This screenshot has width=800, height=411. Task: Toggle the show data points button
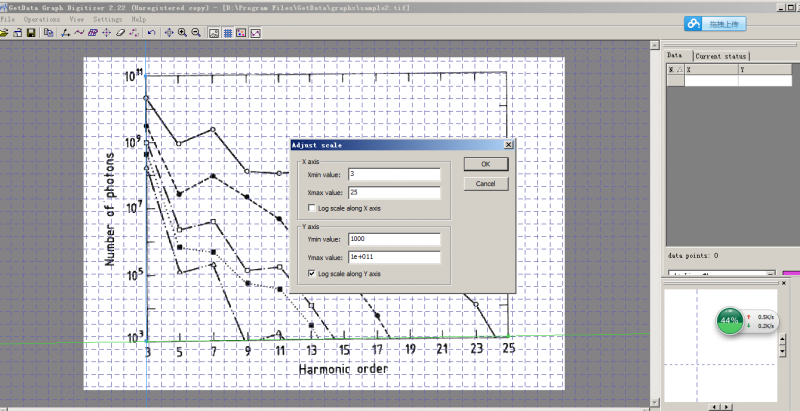241,33
